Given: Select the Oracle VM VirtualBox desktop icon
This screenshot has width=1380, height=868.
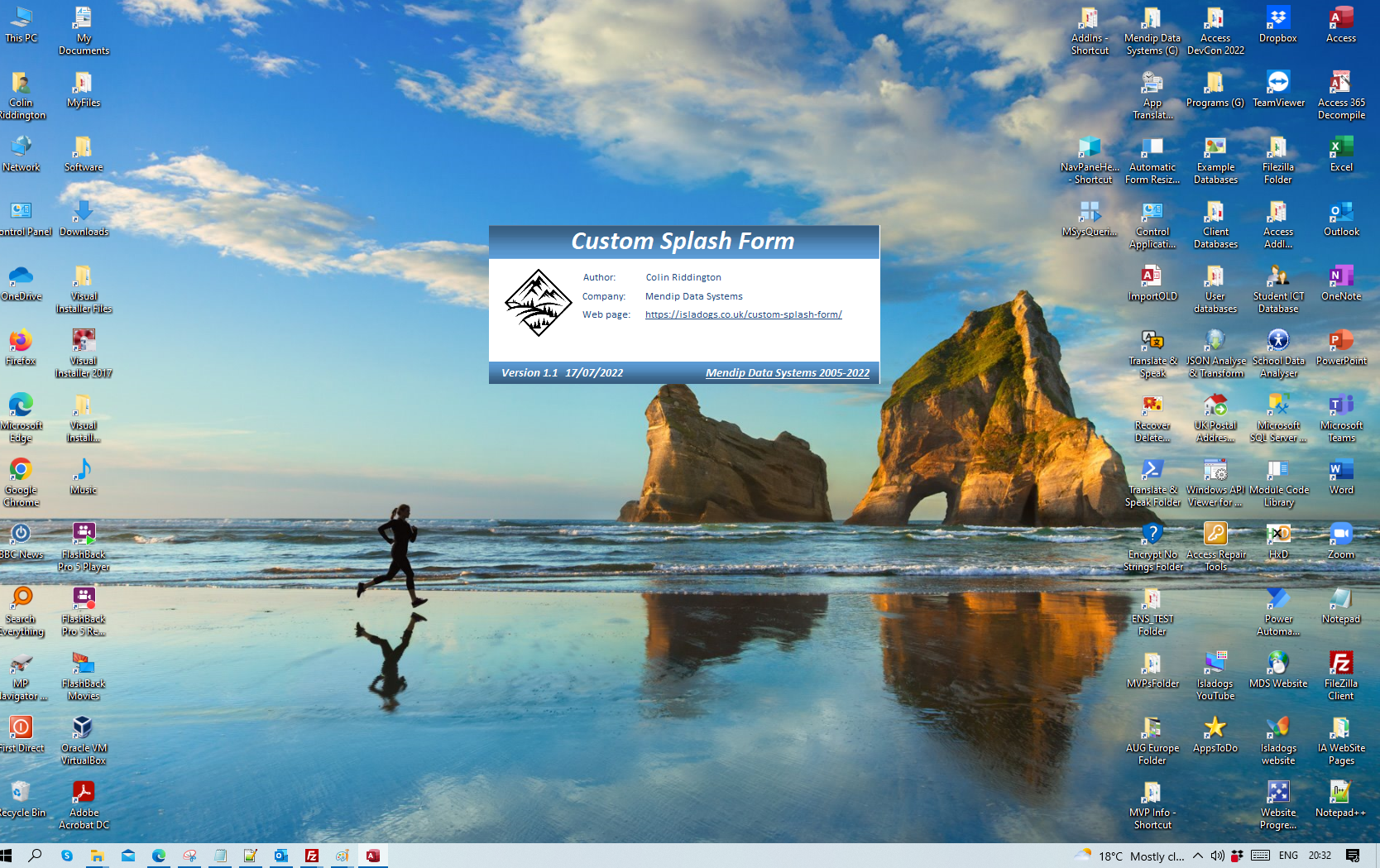Looking at the screenshot, I should pos(84,741).
